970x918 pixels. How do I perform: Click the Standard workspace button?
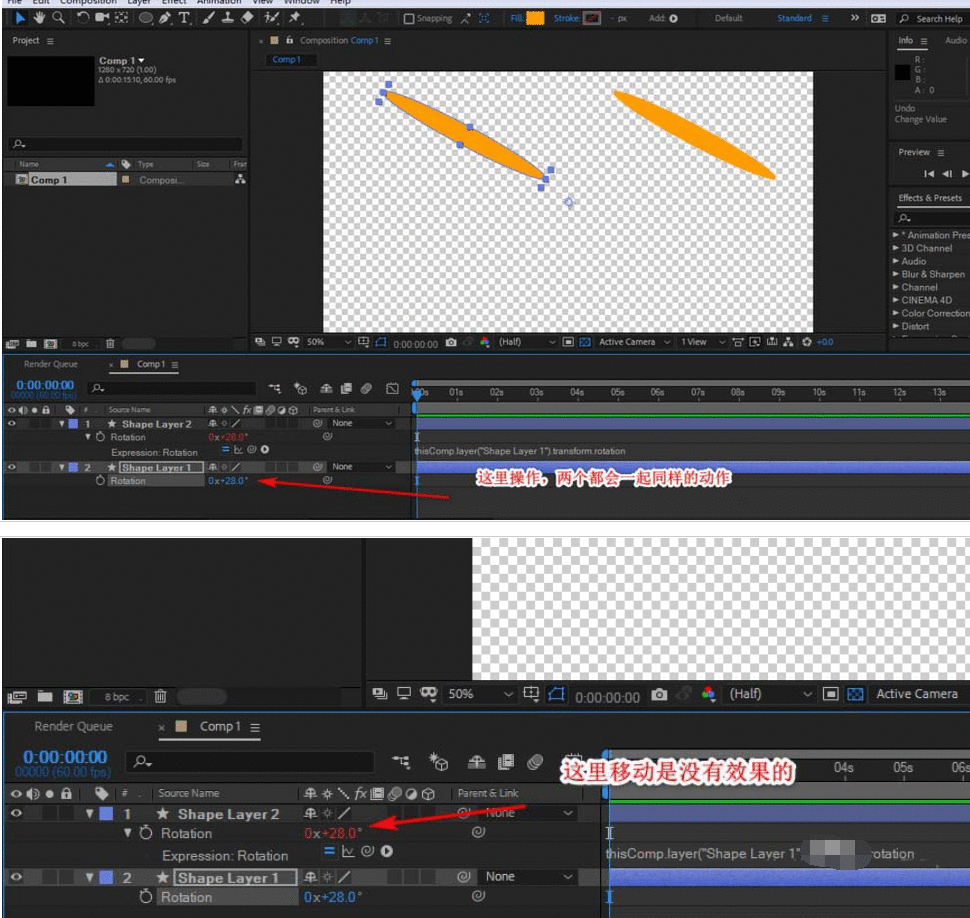(795, 18)
